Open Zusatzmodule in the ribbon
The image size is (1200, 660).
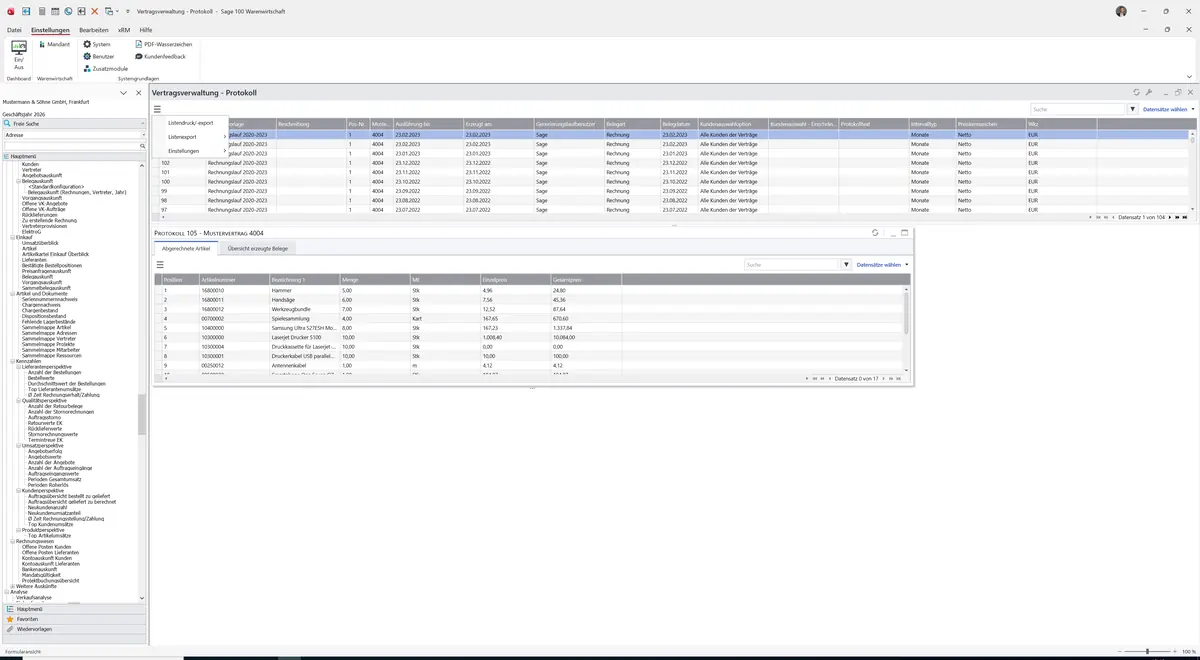point(105,69)
